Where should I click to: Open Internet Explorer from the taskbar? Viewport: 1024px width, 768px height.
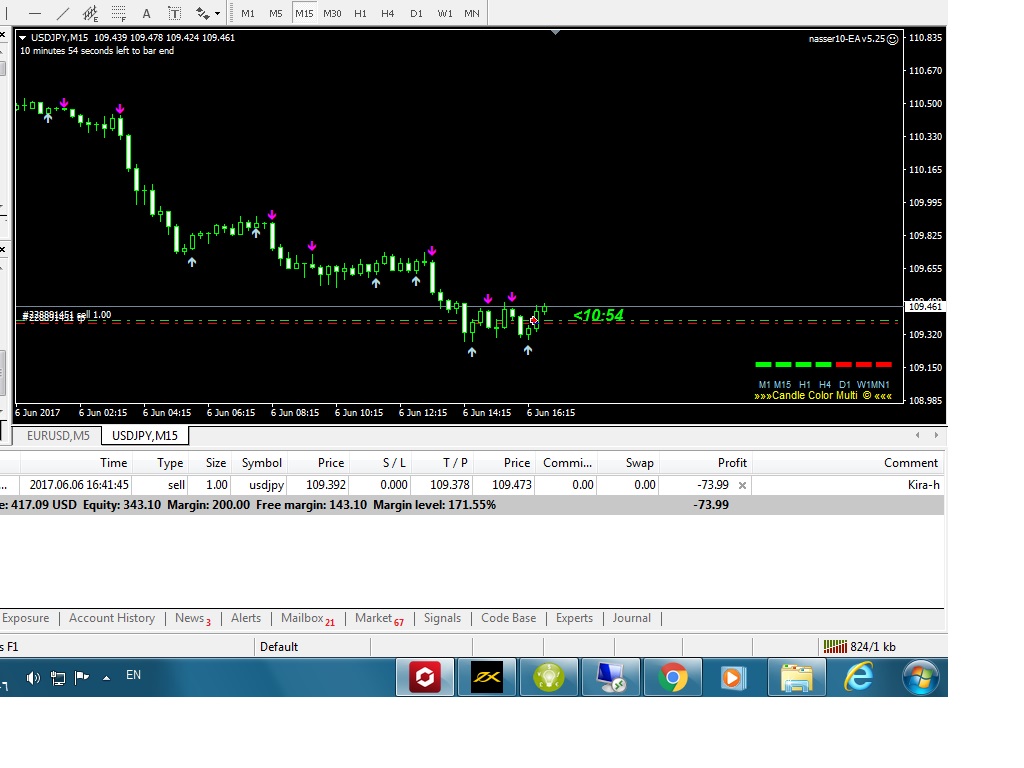(858, 677)
